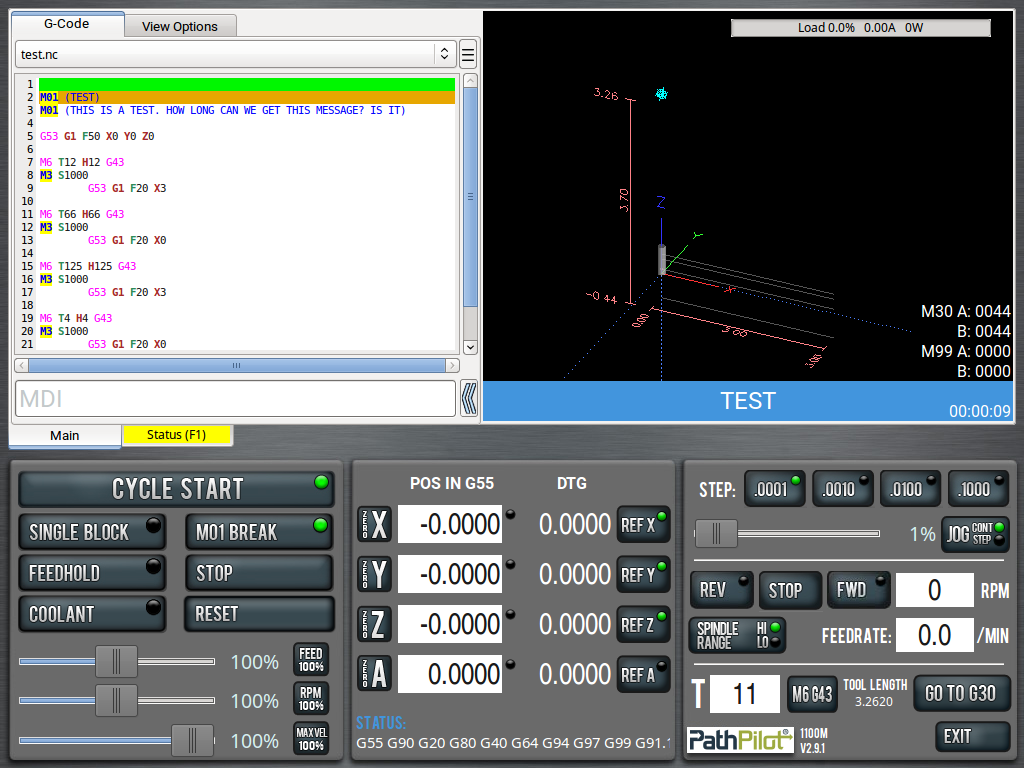Image resolution: width=1024 pixels, height=768 pixels.
Task: Open the test.nc file dropdown
Action: pos(236,54)
